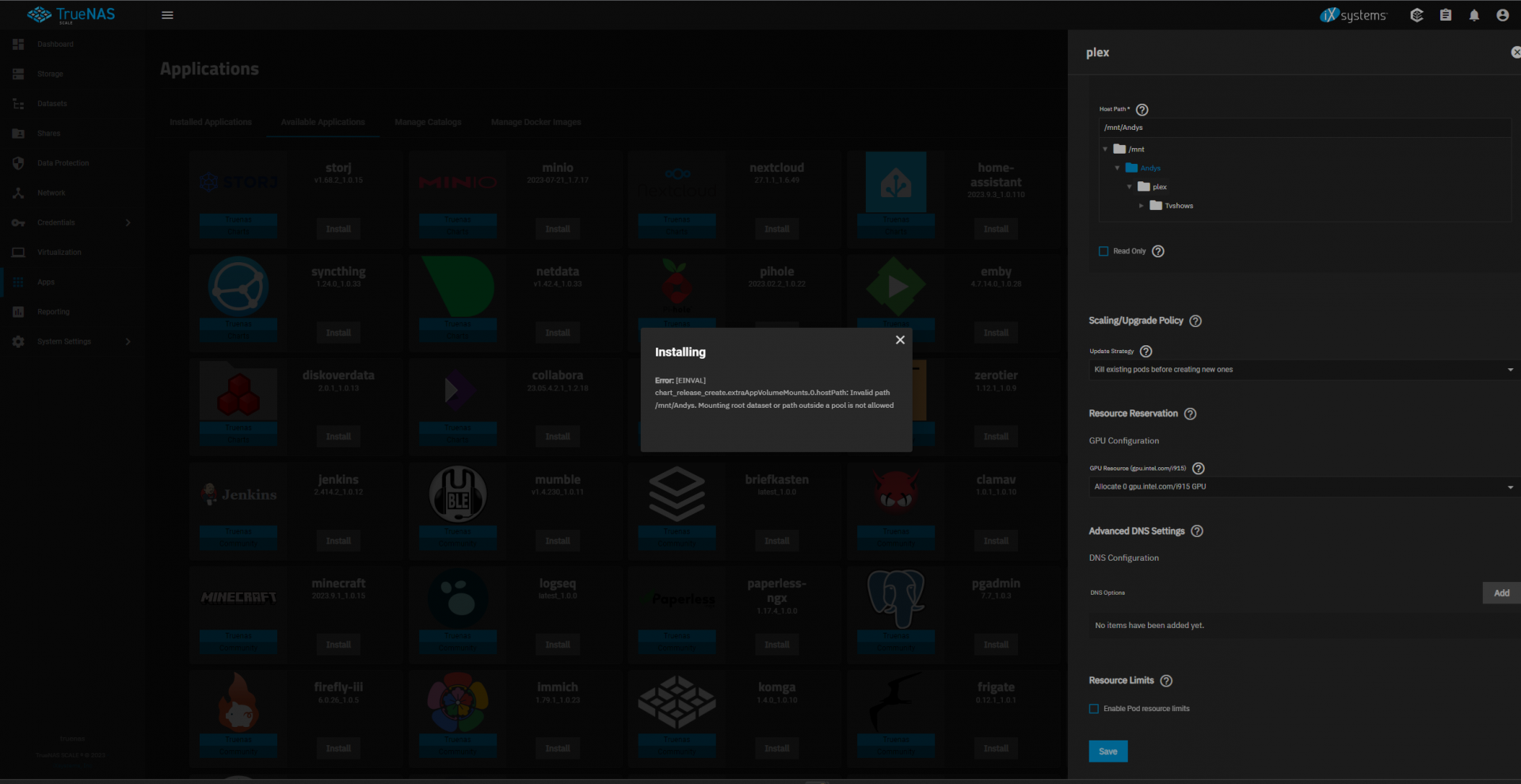Open the jobs clipboard icon
Screen dimensions: 1521x784
[x=1445, y=15]
